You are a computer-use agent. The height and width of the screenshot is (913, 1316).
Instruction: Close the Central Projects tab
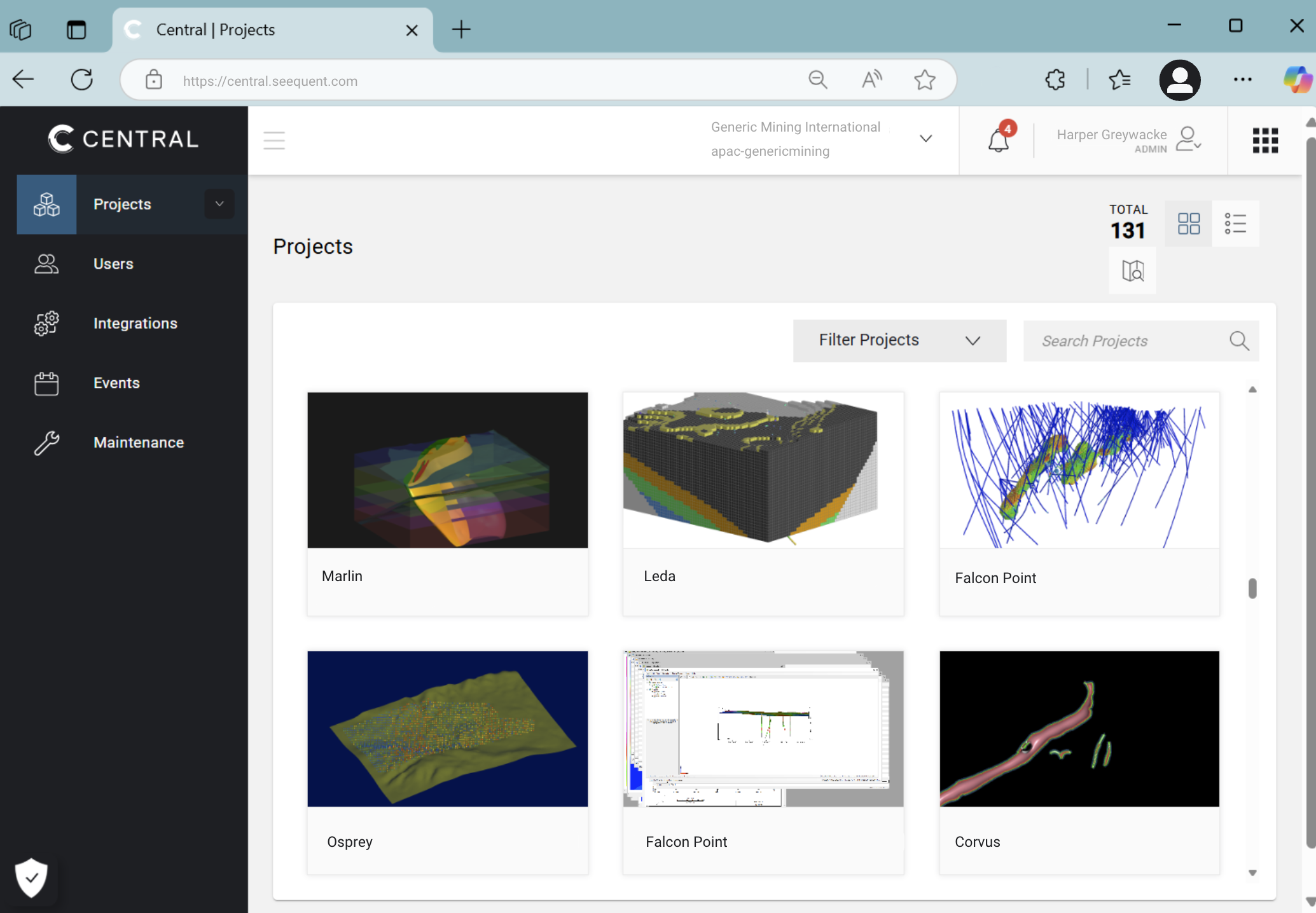coord(412,30)
